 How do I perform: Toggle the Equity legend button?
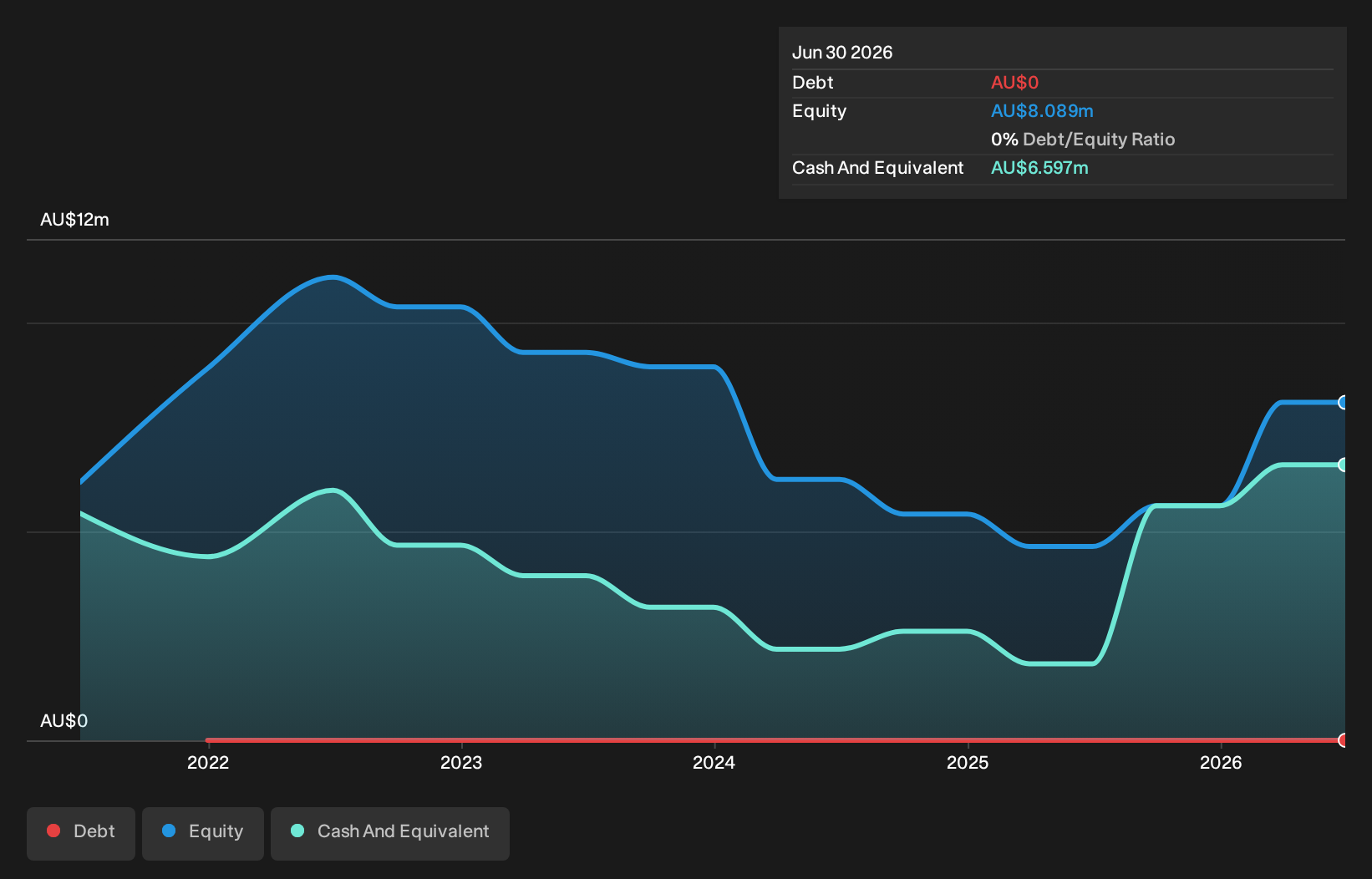click(x=203, y=833)
